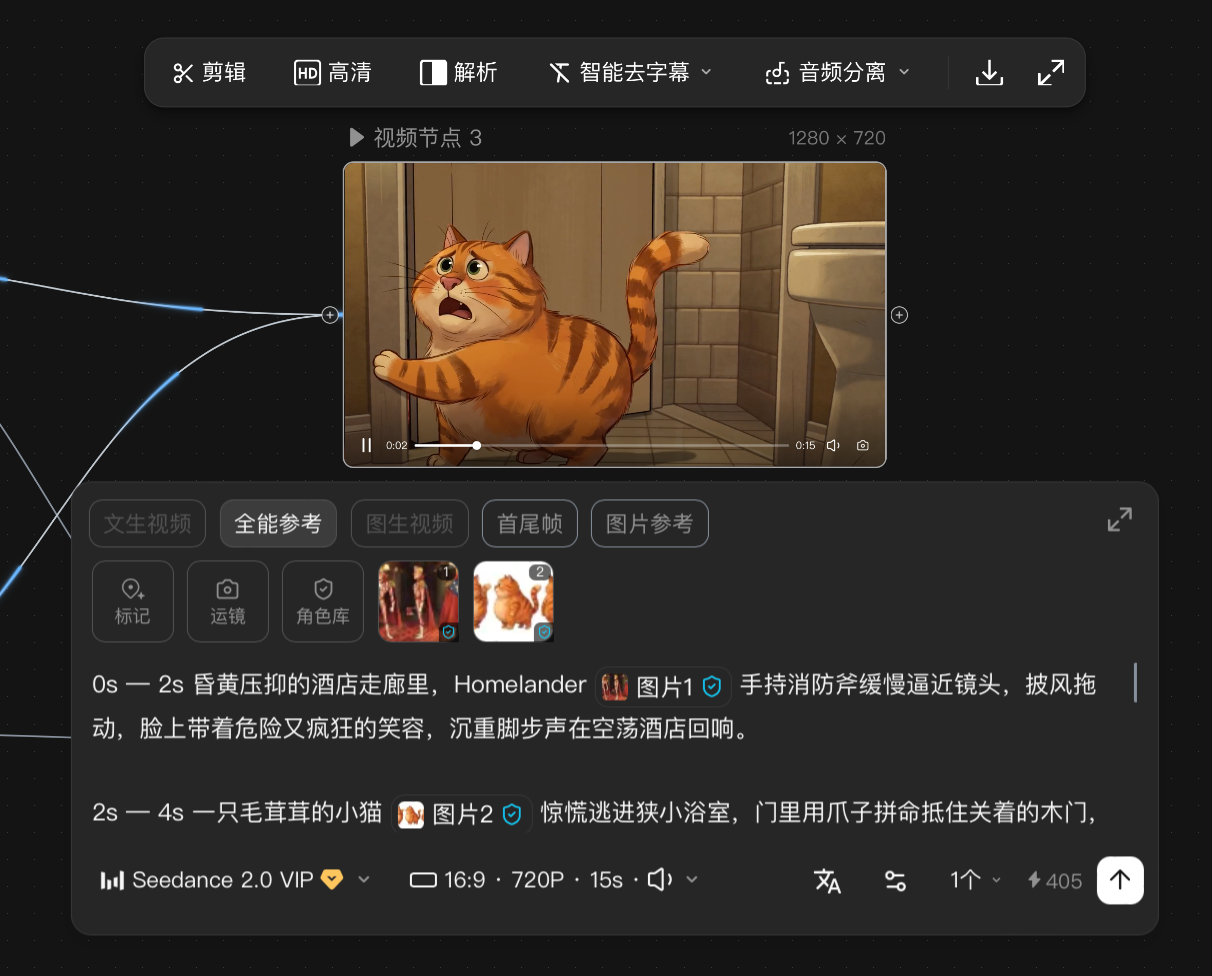1212x976 pixels.
Task: Select reference image thumbnail 1
Action: click(418, 601)
